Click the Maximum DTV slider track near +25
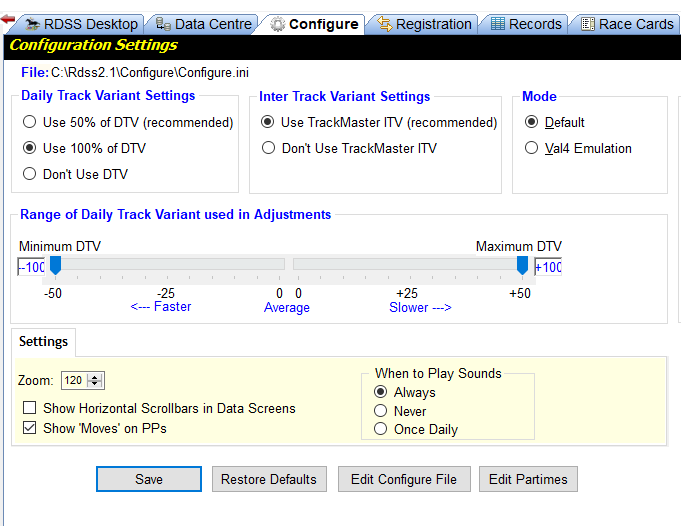Image resolution: width=681 pixels, height=526 pixels. [x=408, y=264]
